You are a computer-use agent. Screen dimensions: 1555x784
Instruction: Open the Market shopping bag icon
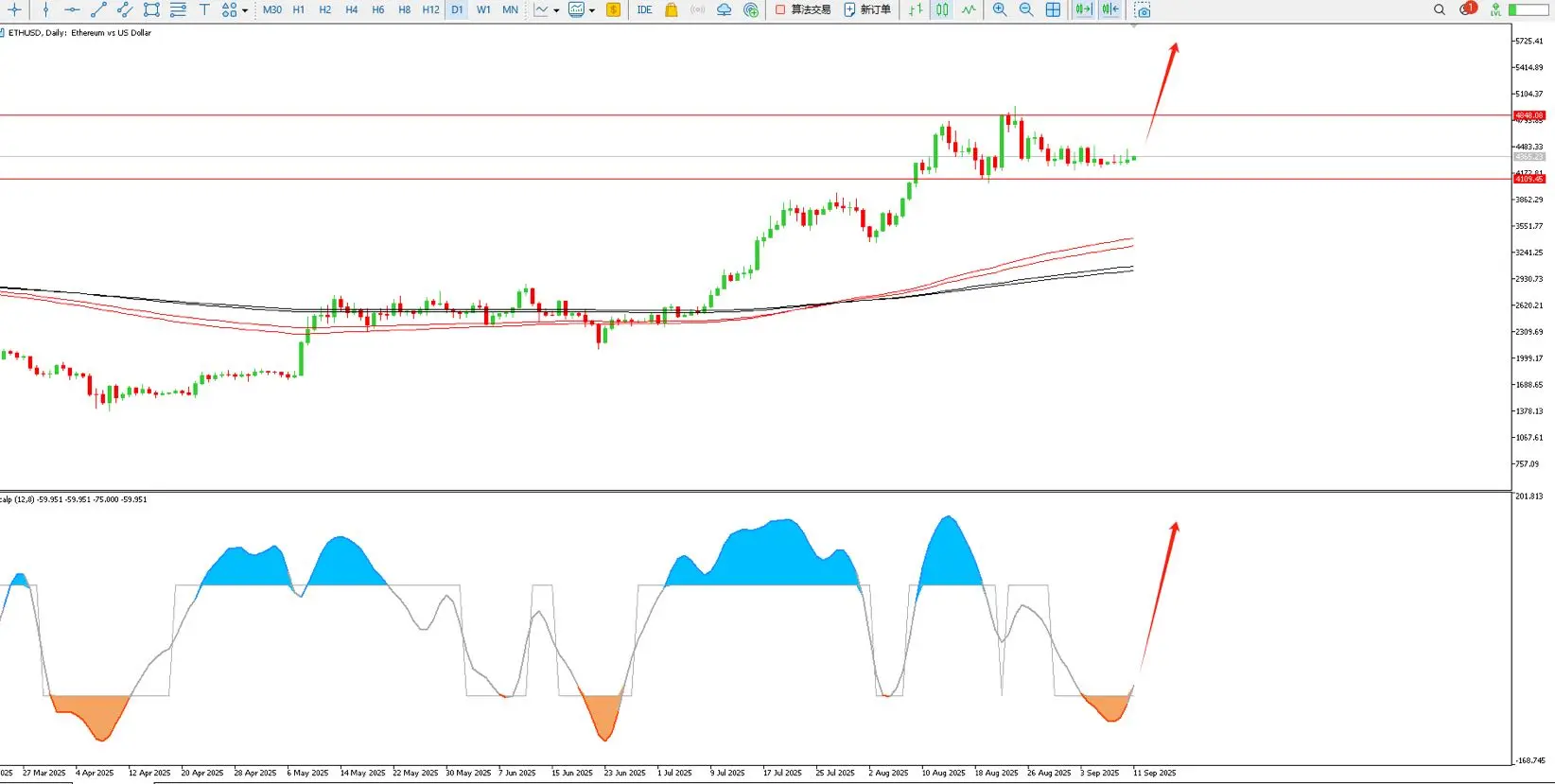point(672,9)
